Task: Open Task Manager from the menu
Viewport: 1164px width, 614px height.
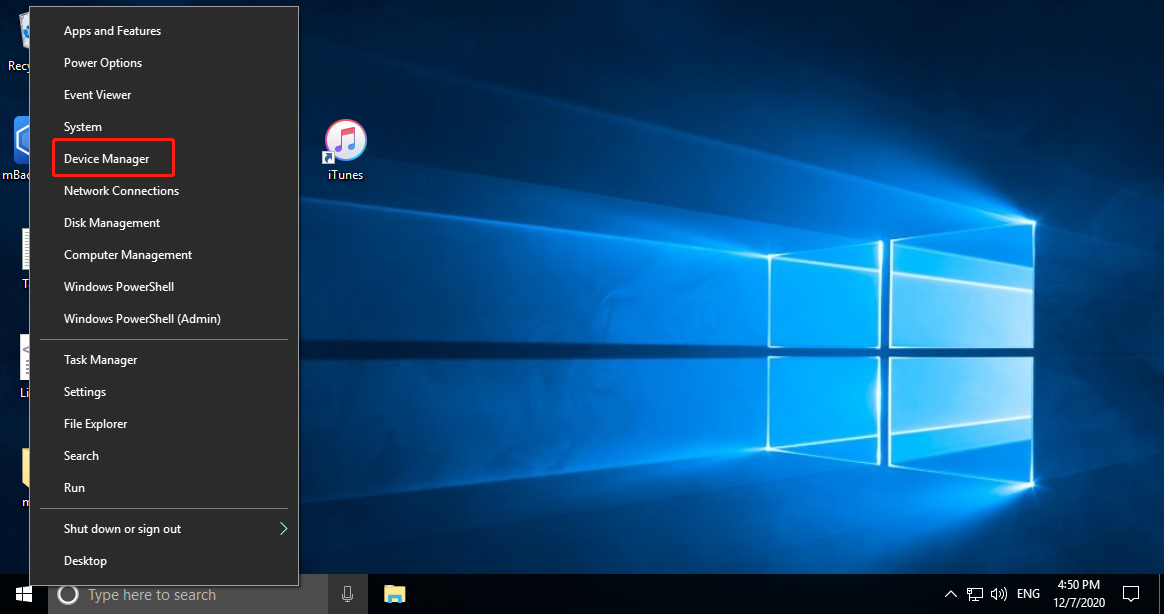Action: [164, 360]
